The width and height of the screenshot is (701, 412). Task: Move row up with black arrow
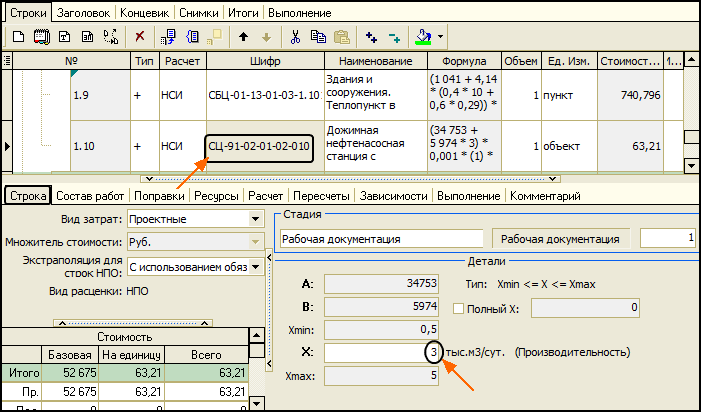tap(243, 37)
